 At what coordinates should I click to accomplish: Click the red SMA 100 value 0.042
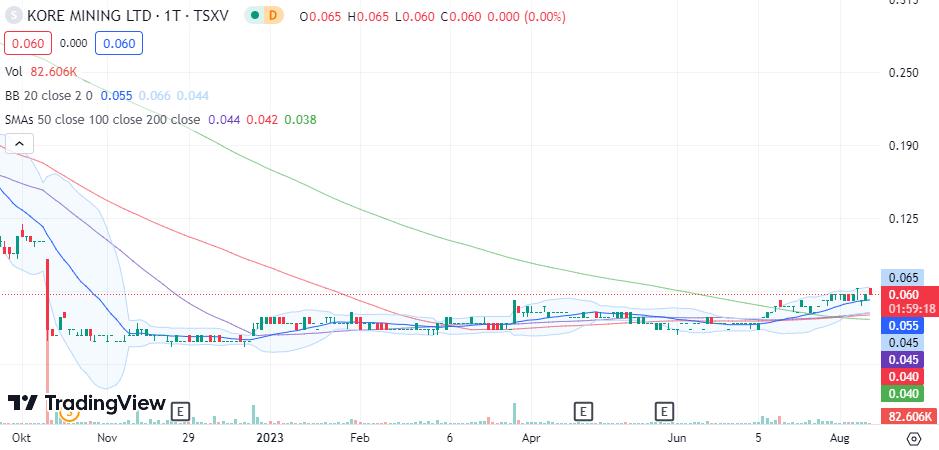(262, 119)
